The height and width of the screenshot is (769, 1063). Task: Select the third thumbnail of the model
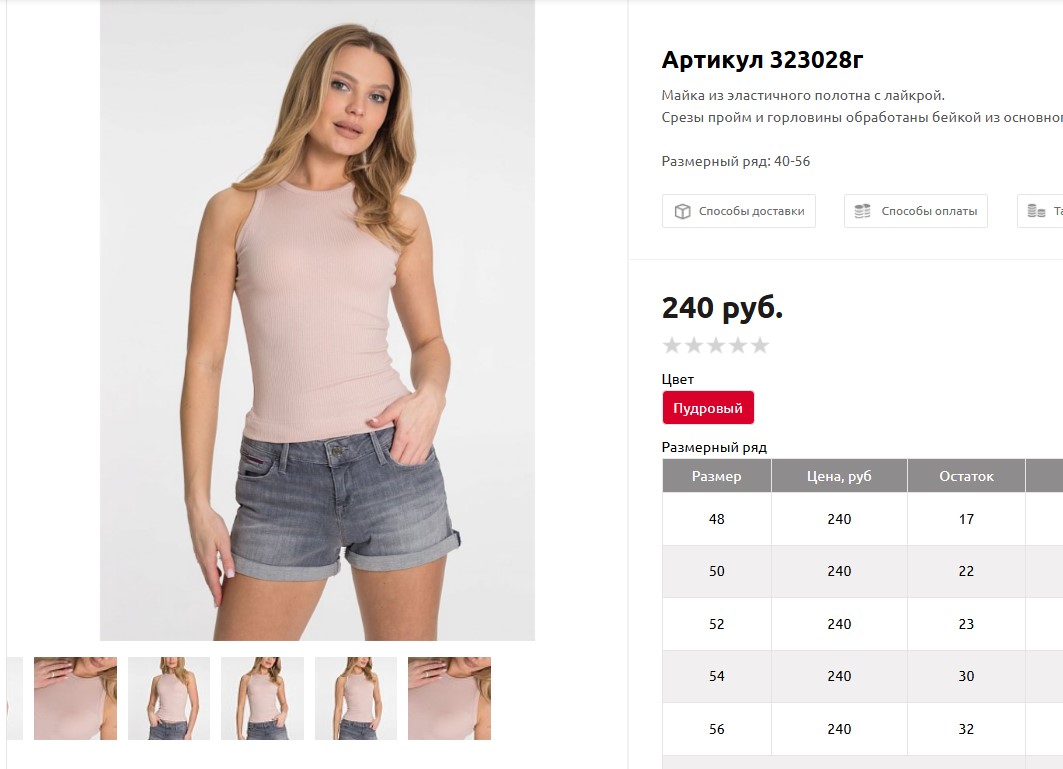262,698
